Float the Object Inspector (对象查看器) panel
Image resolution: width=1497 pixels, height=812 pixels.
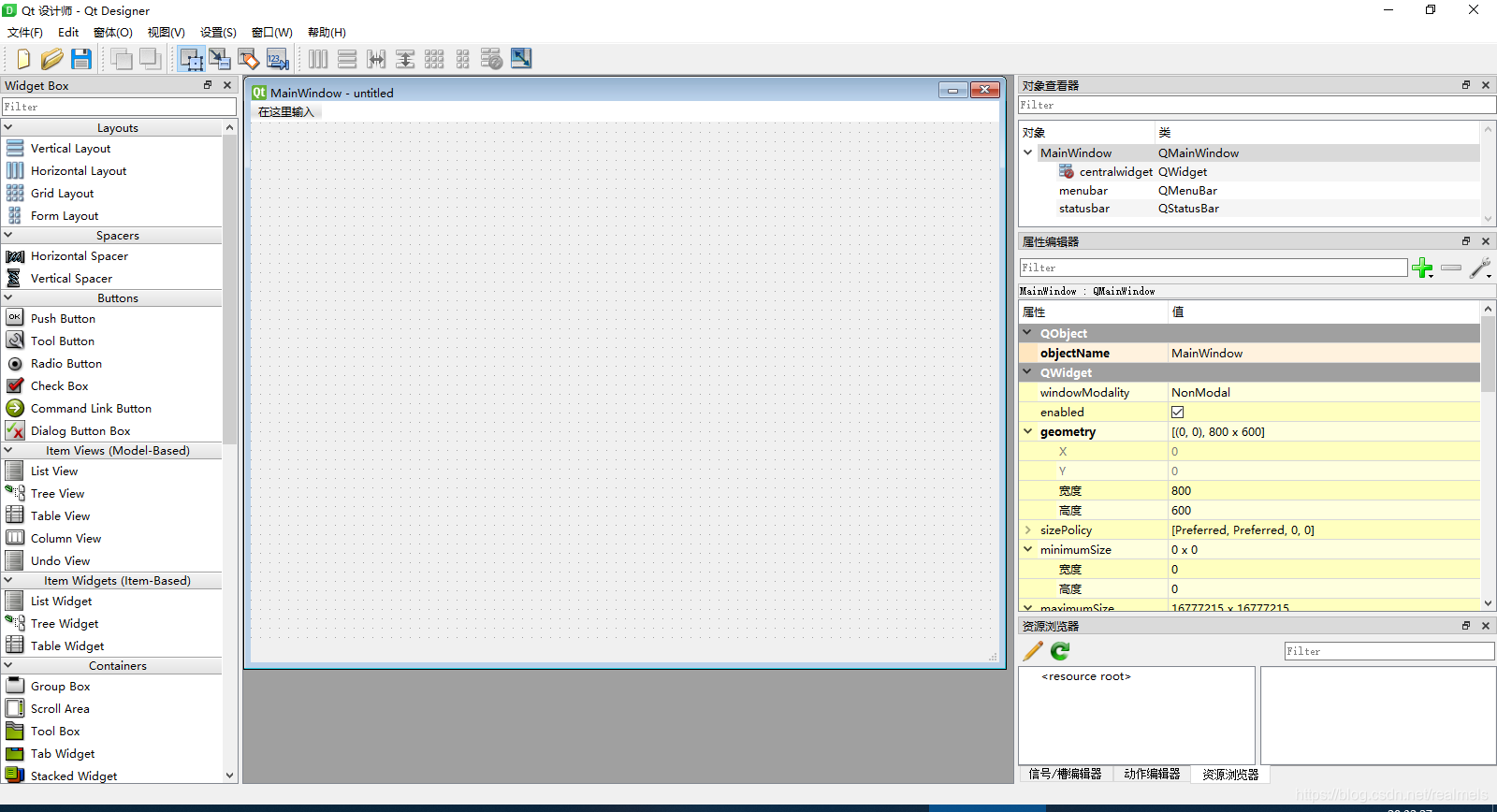click(x=1466, y=85)
